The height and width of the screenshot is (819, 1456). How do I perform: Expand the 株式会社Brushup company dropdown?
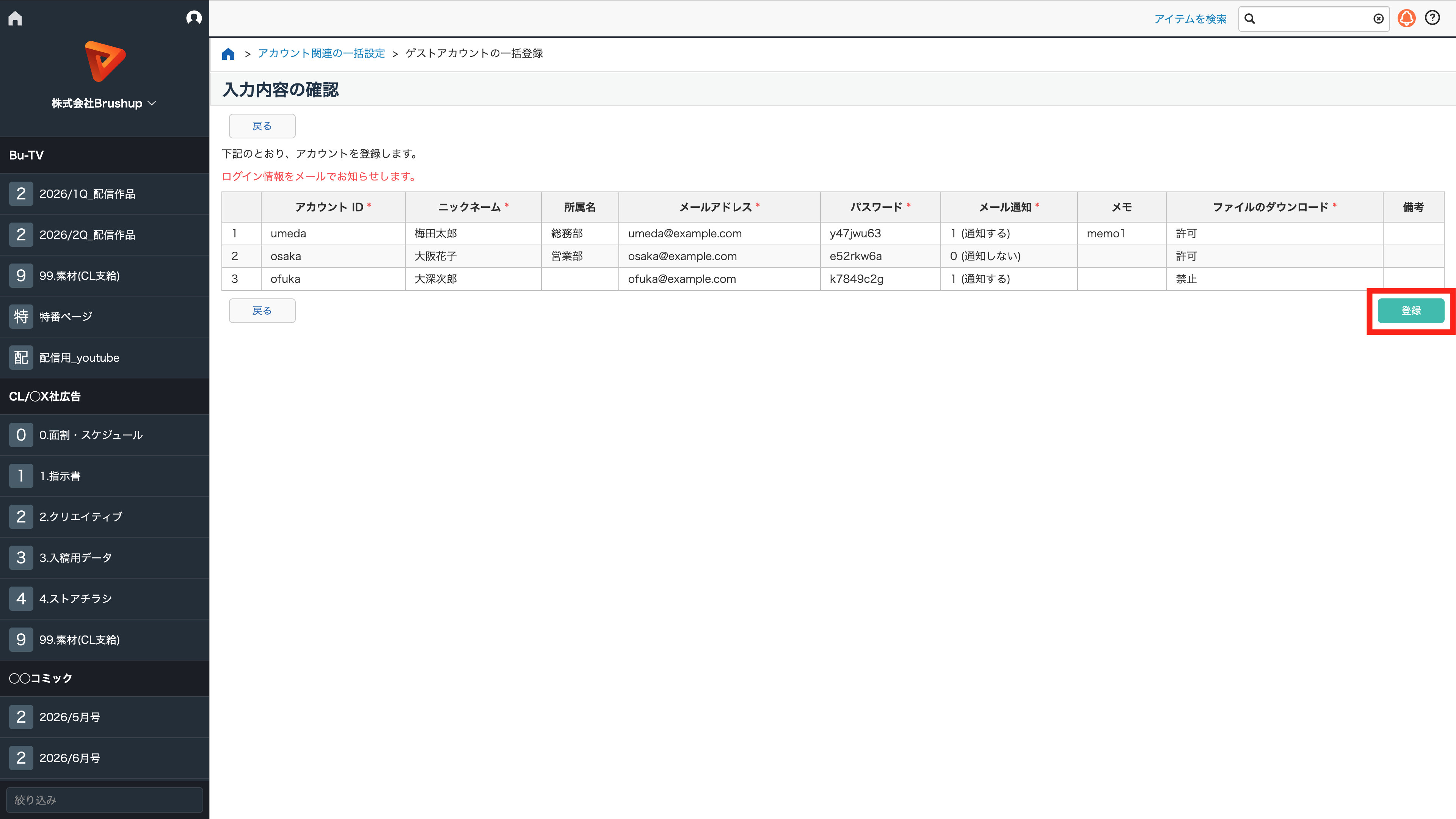104,104
